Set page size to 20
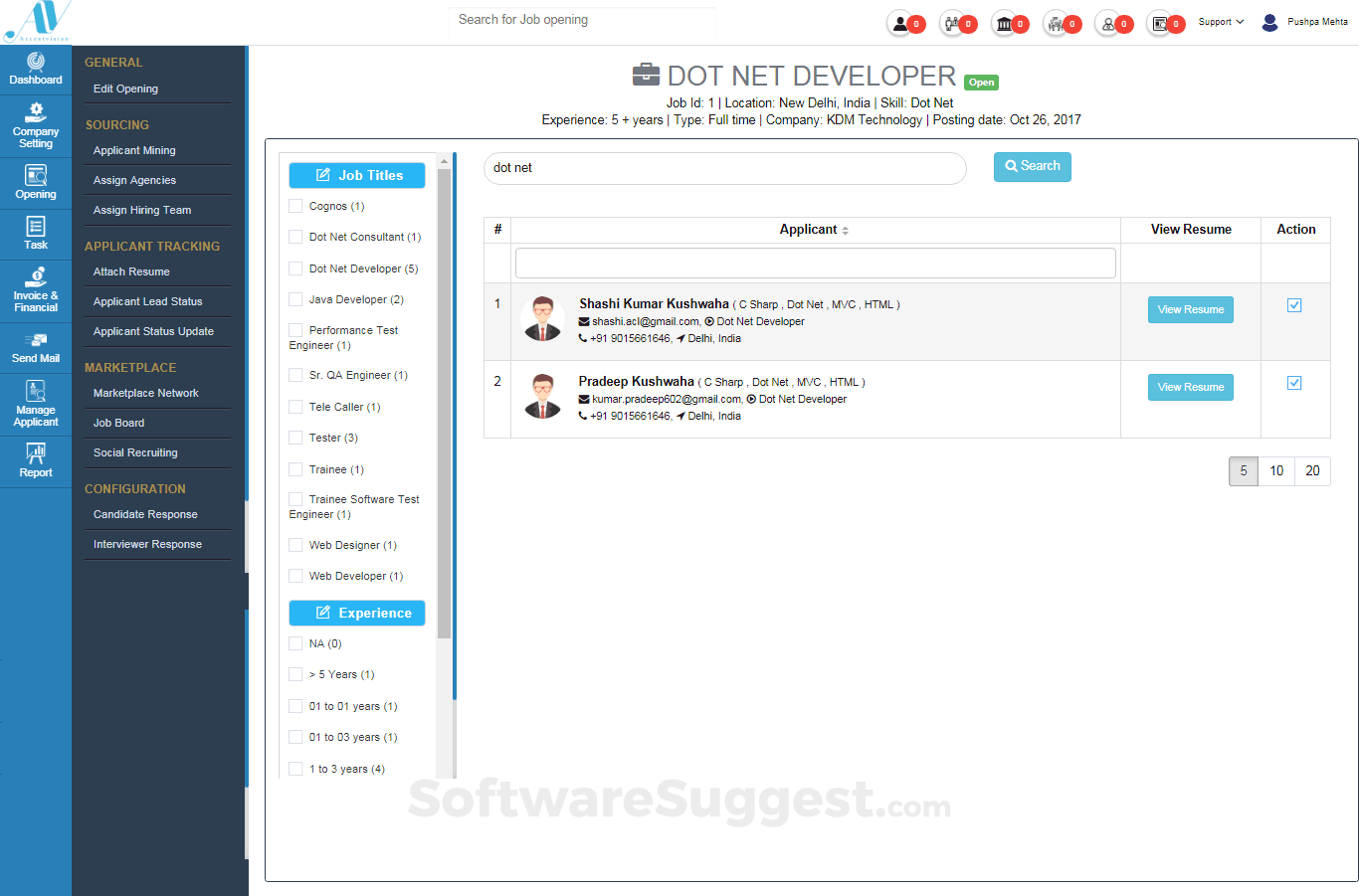1359x896 pixels. coord(1312,471)
